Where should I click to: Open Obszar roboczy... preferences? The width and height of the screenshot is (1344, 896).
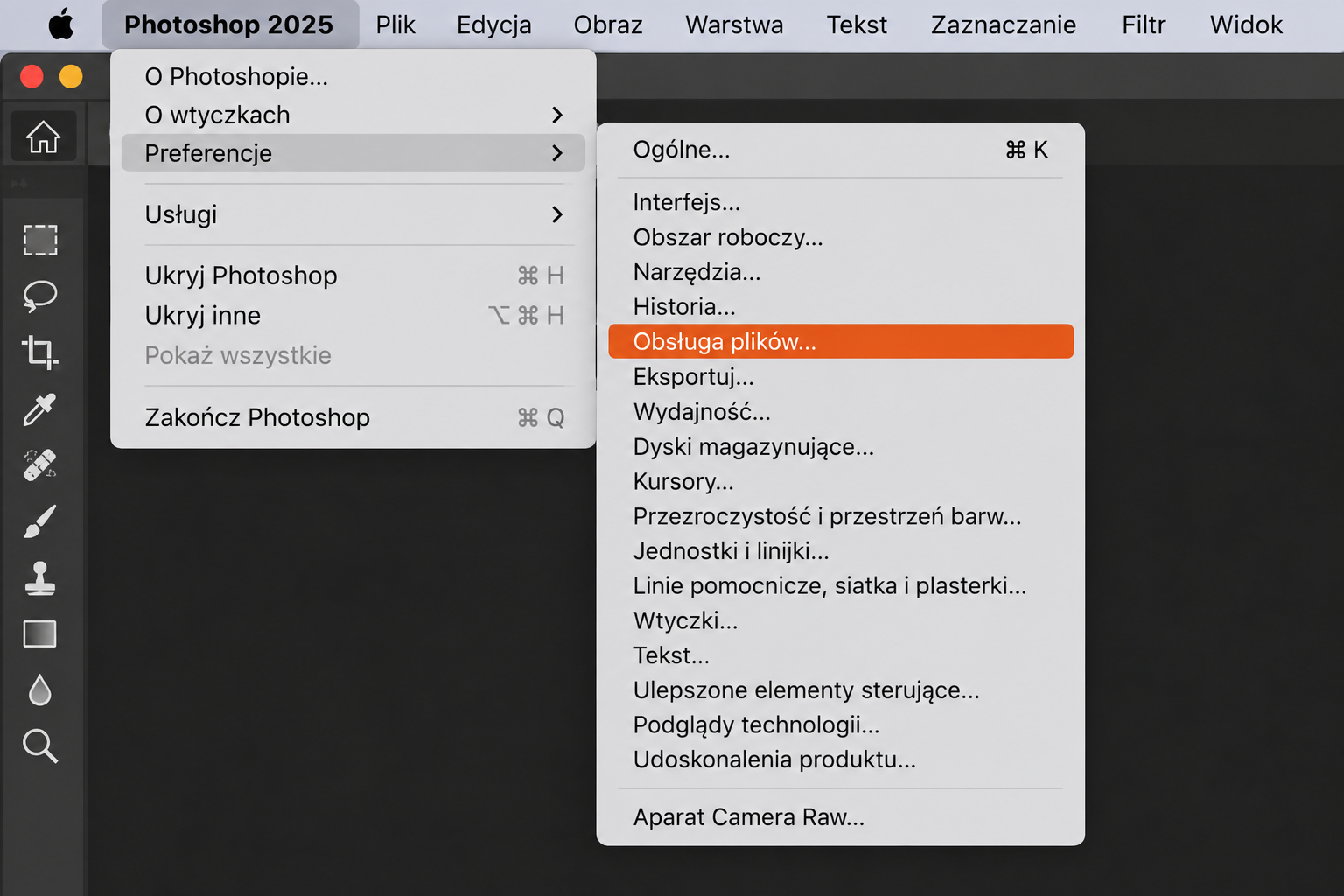[841, 237]
